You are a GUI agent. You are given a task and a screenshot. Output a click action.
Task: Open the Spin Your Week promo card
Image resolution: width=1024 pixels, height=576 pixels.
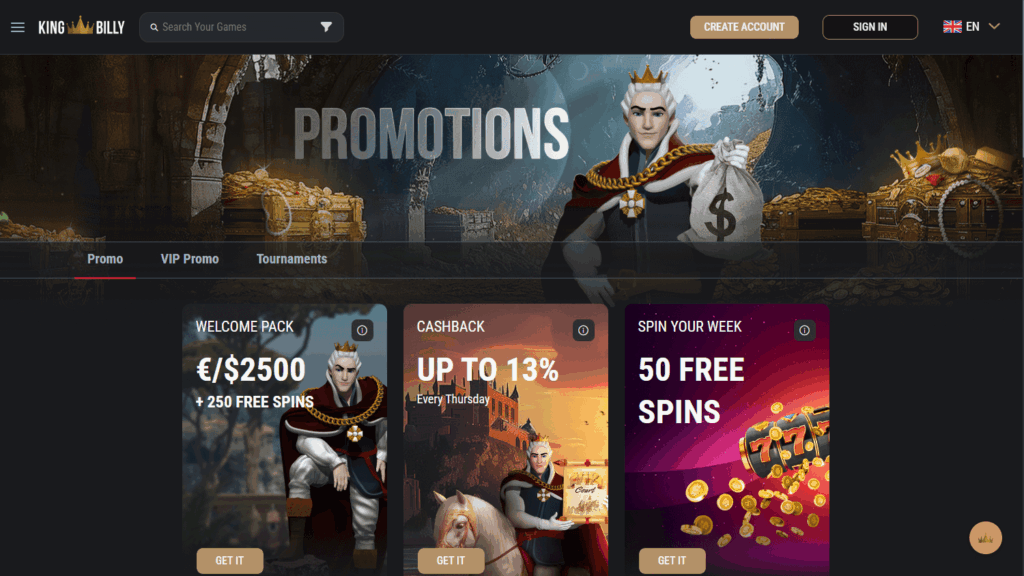[727, 440]
